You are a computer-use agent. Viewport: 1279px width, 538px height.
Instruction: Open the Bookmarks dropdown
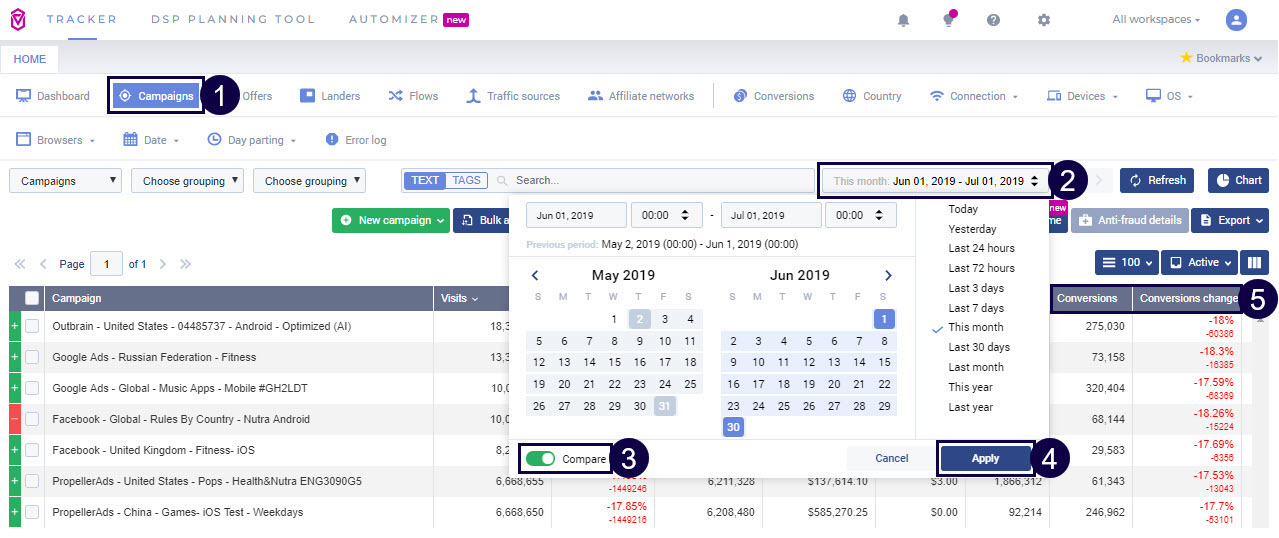[x=1221, y=58]
